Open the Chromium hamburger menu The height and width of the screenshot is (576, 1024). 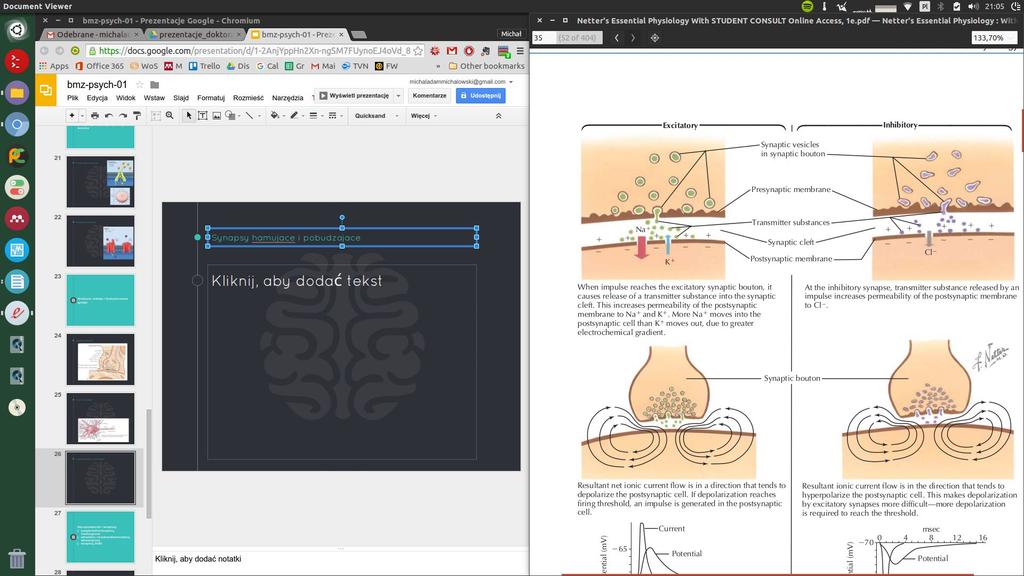(x=520, y=50)
